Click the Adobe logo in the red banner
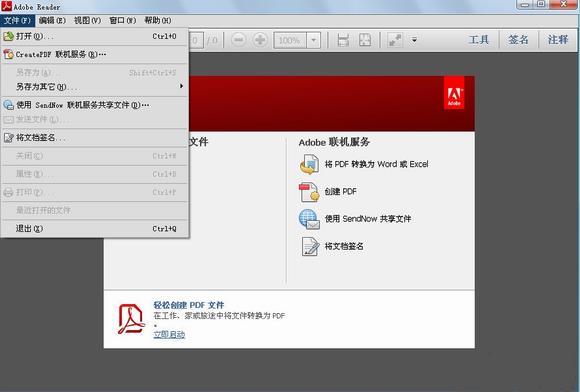 click(x=454, y=93)
